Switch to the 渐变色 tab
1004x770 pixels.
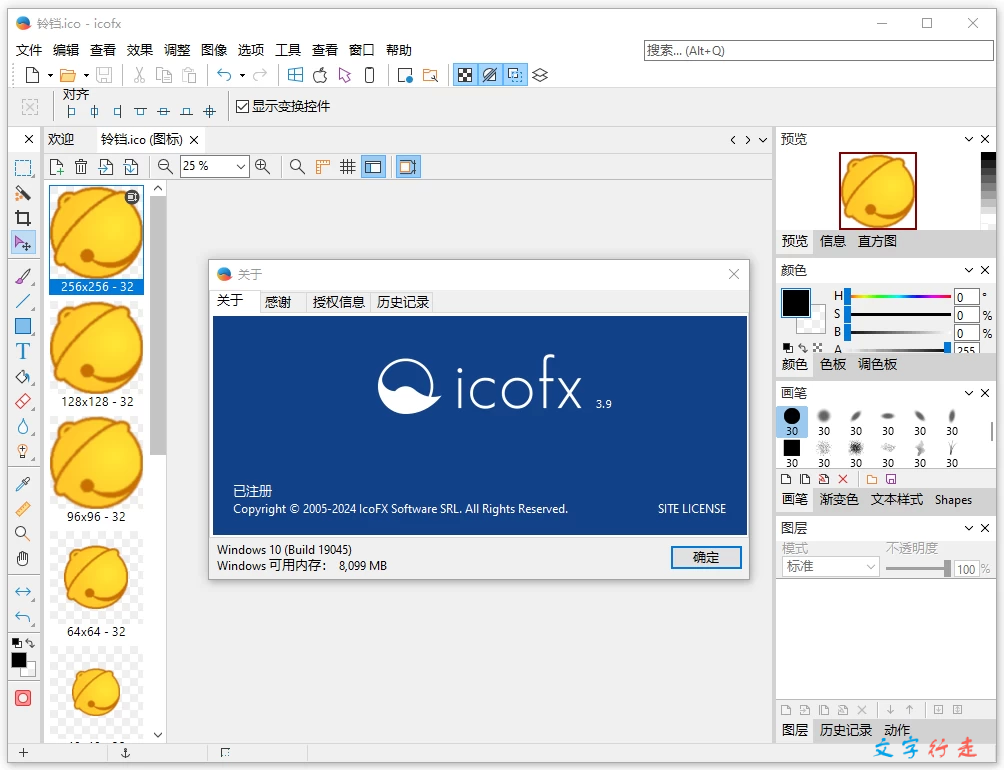pos(839,499)
